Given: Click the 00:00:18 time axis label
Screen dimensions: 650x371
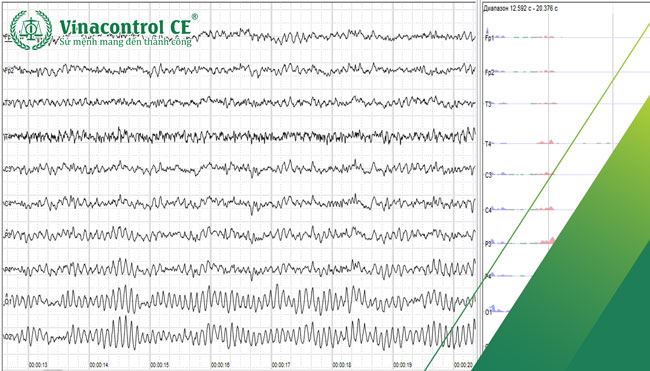Looking at the screenshot, I should [342, 365].
